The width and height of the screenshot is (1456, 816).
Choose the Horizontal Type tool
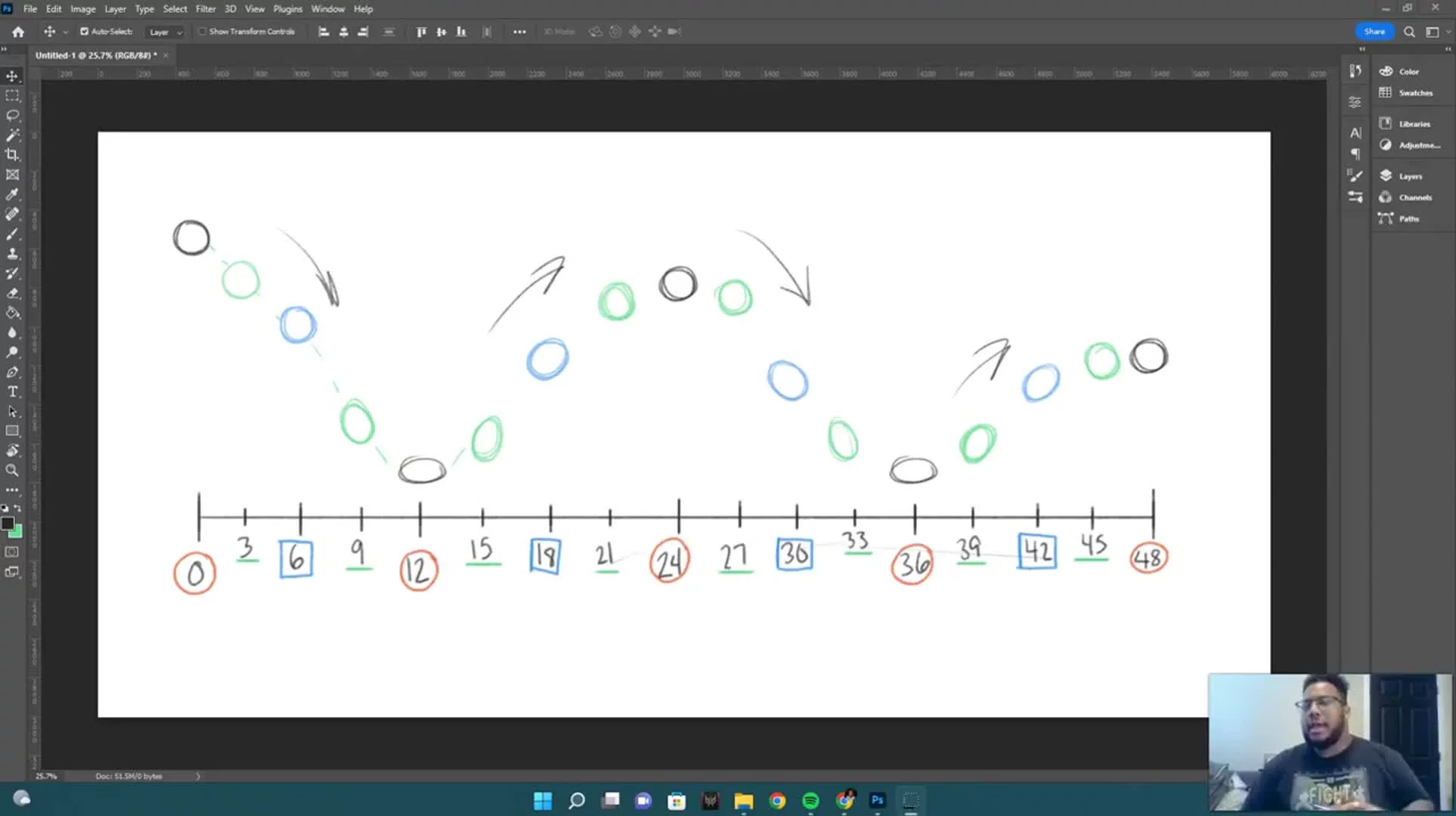pos(12,391)
